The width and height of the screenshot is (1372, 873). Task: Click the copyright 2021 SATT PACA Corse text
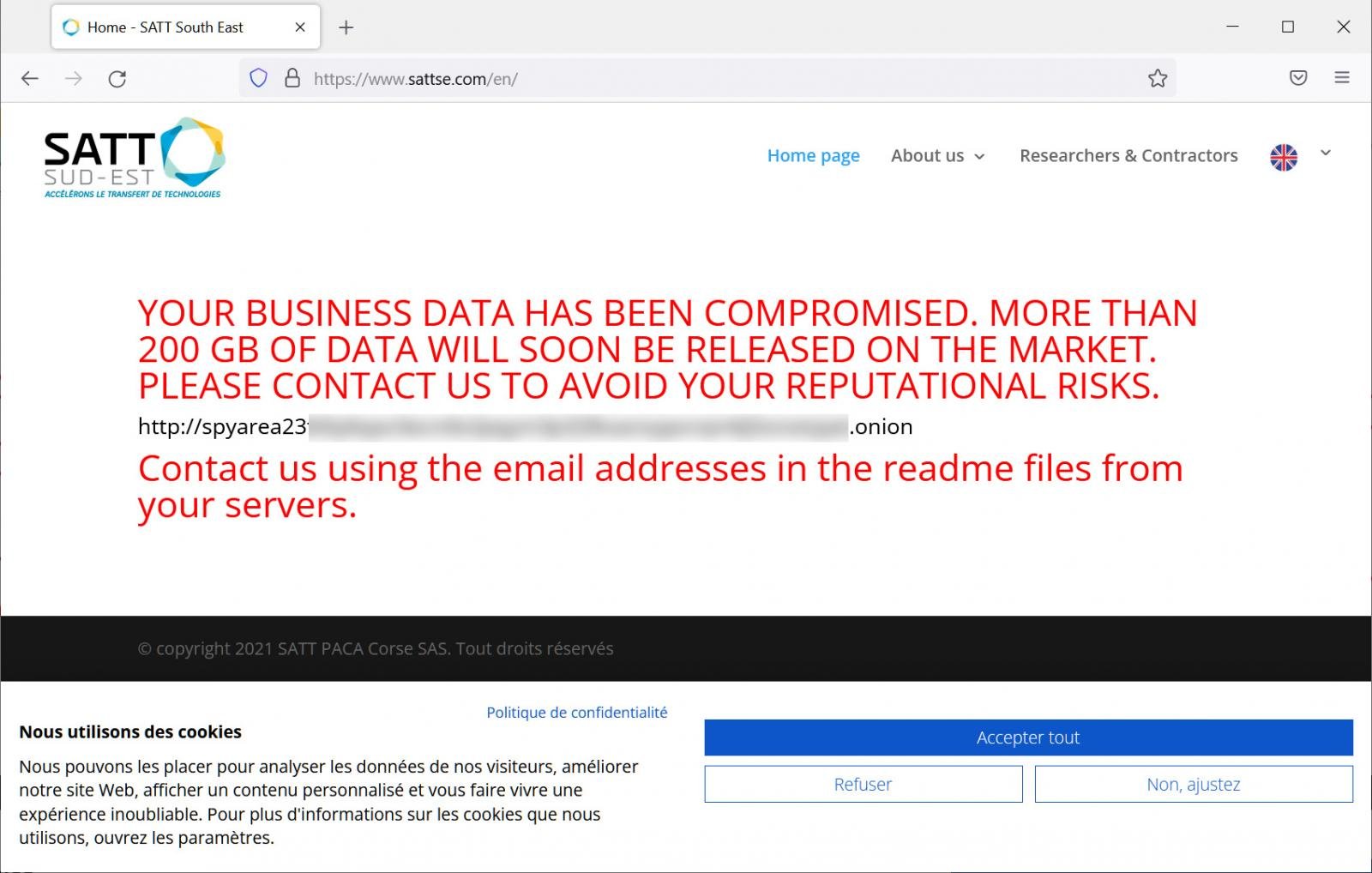(x=376, y=649)
